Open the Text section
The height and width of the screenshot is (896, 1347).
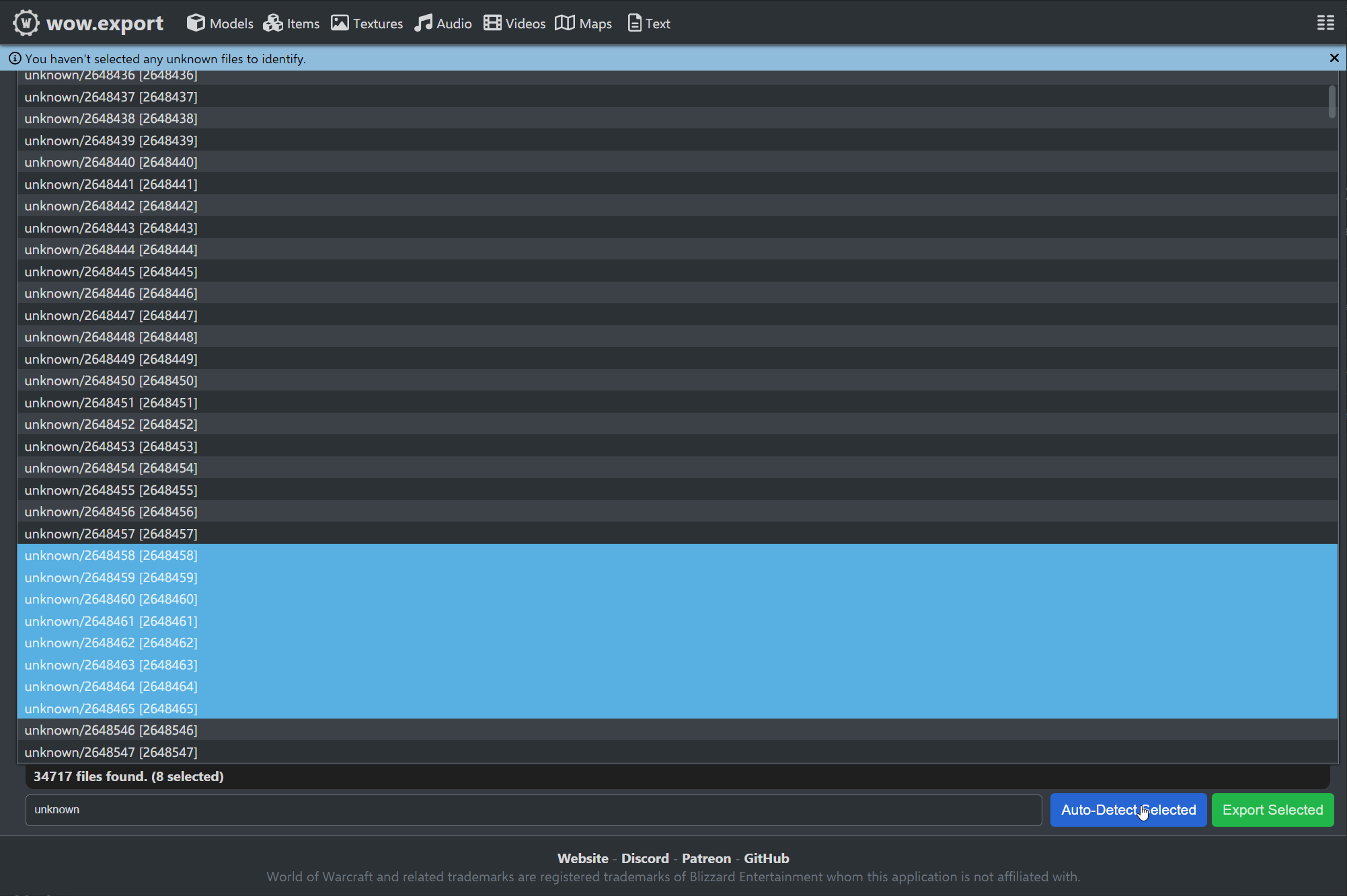(x=648, y=22)
